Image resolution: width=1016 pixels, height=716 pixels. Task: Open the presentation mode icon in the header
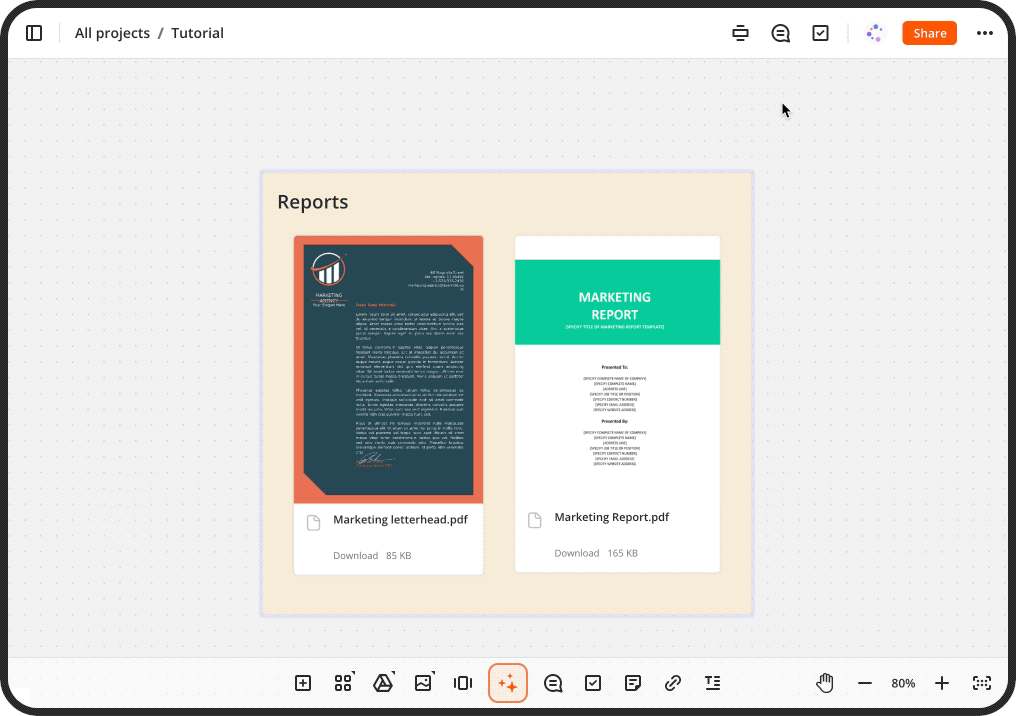[x=740, y=33]
